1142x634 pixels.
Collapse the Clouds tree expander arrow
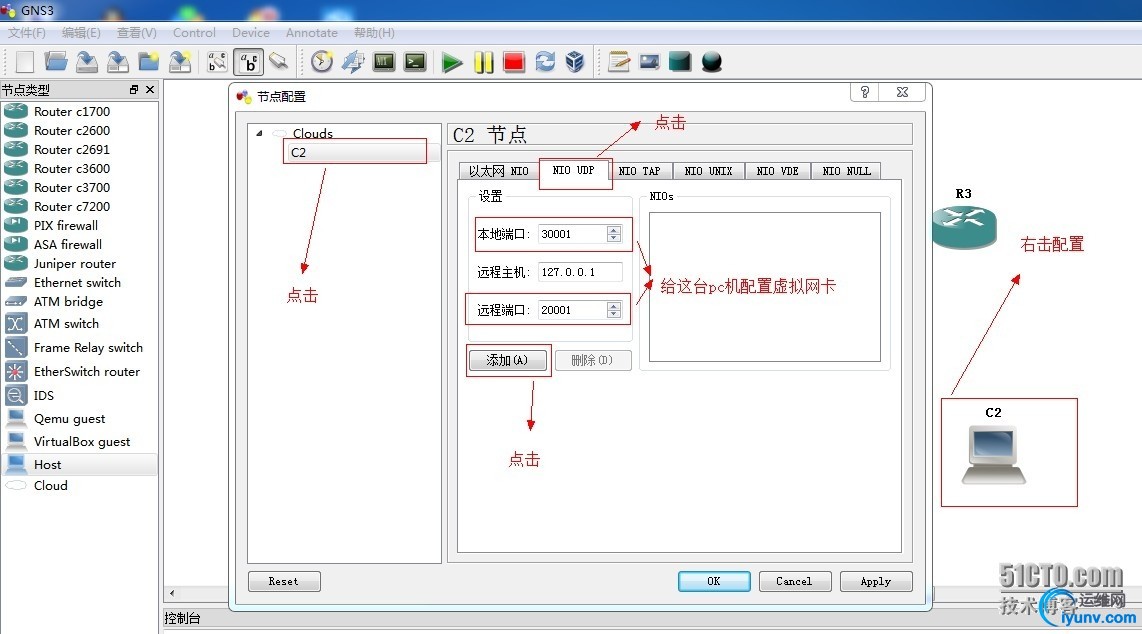259,133
